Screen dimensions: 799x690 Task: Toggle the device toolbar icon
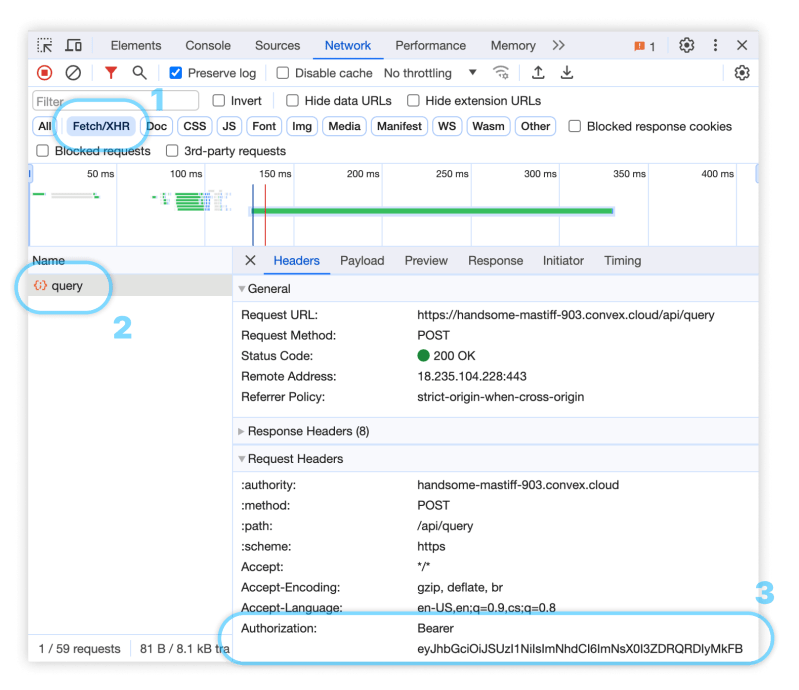73,45
